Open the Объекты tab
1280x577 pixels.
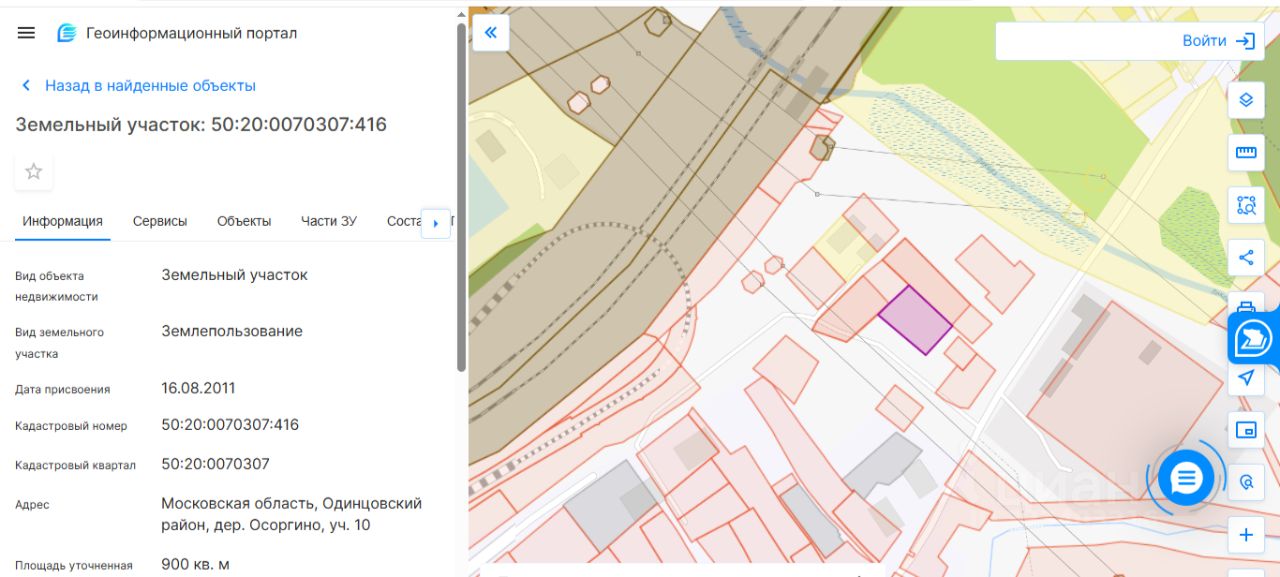pyautogui.click(x=244, y=221)
